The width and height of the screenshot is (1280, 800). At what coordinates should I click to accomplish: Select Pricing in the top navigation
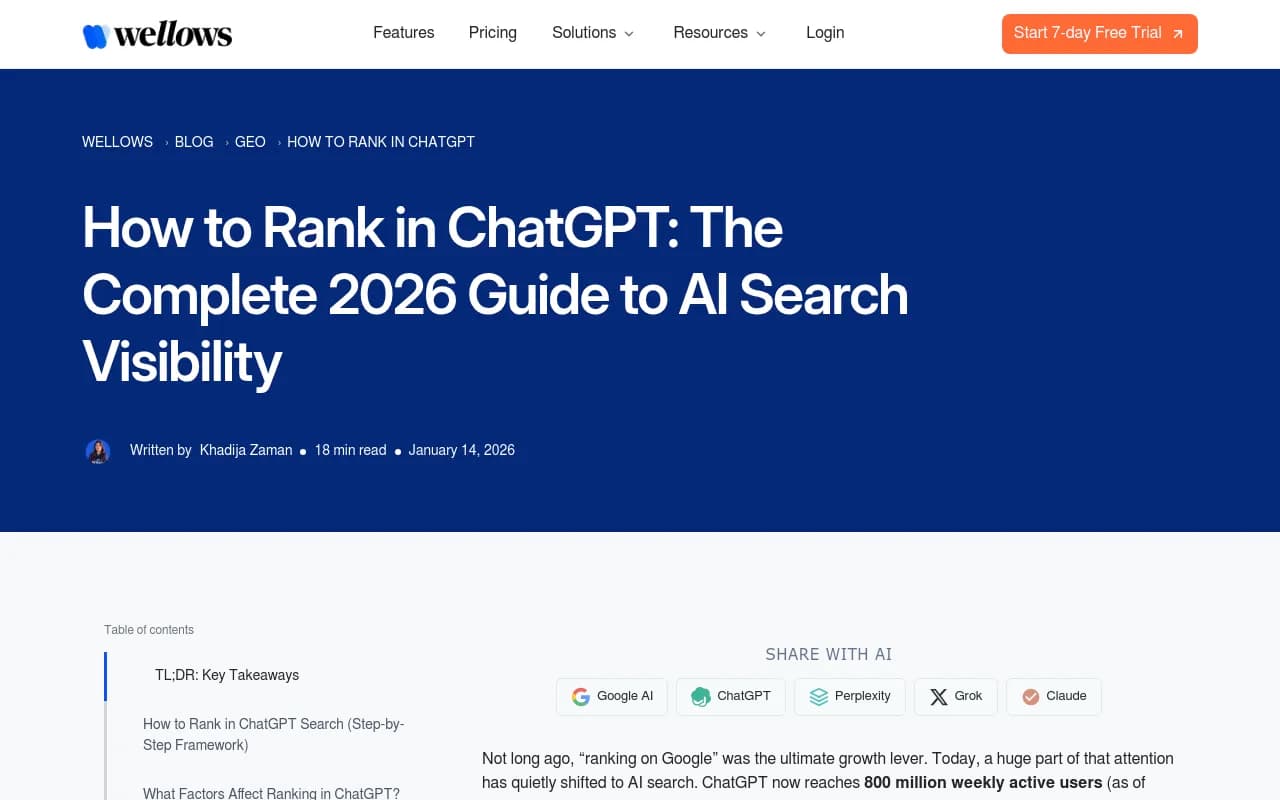coord(492,33)
